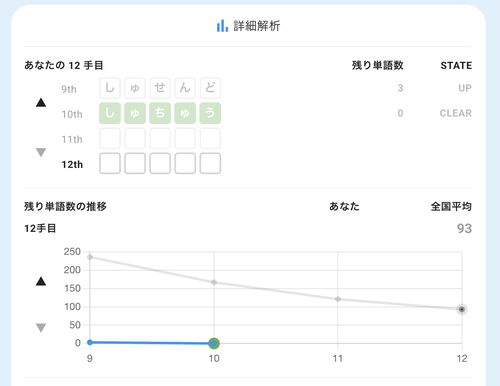Click the STATE column header
Screen dimensions: 500x386
click(x=456, y=66)
